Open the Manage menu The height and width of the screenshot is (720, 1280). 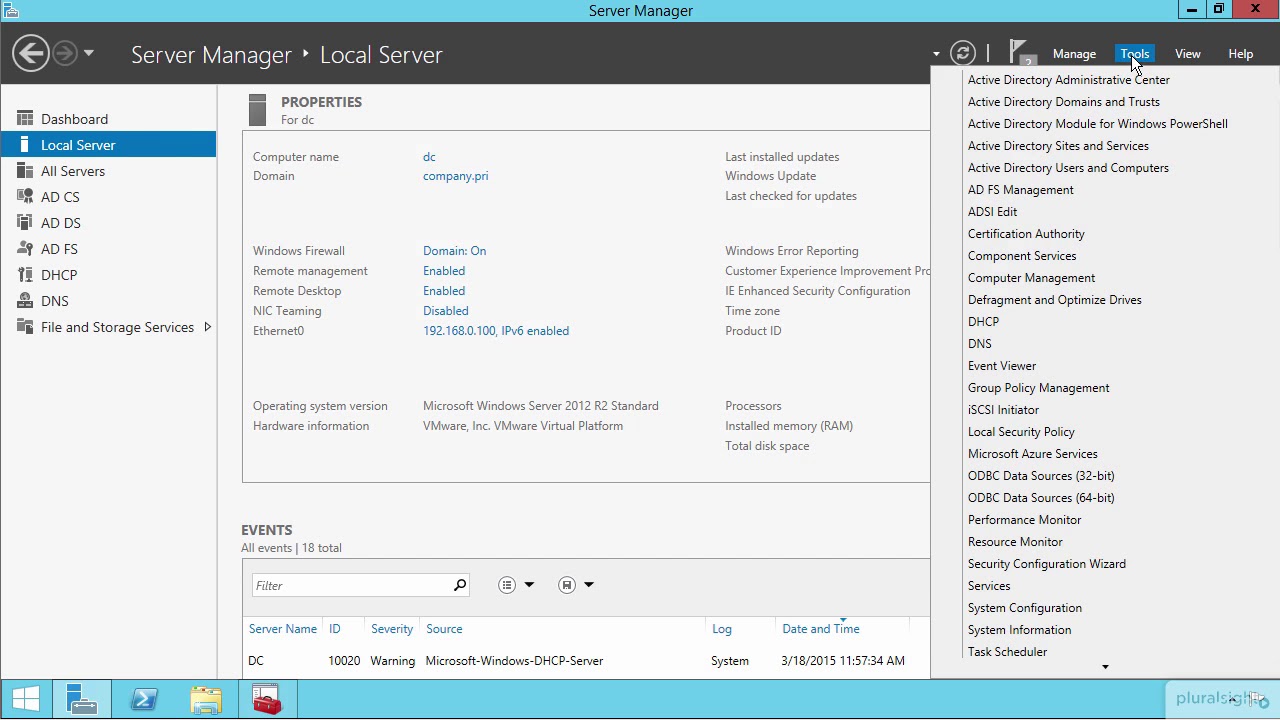click(1074, 54)
